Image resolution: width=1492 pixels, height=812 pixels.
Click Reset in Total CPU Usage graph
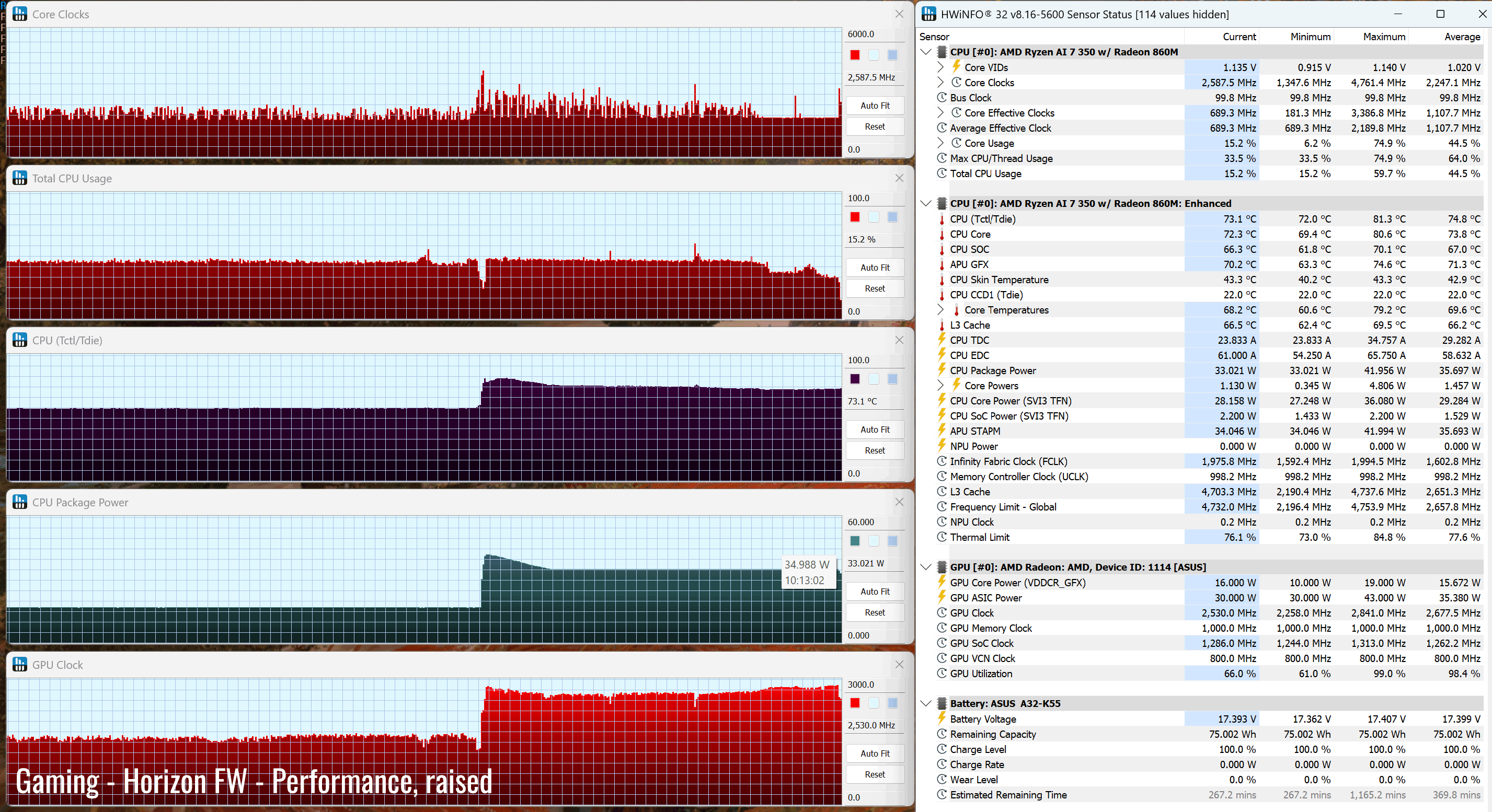coord(875,288)
